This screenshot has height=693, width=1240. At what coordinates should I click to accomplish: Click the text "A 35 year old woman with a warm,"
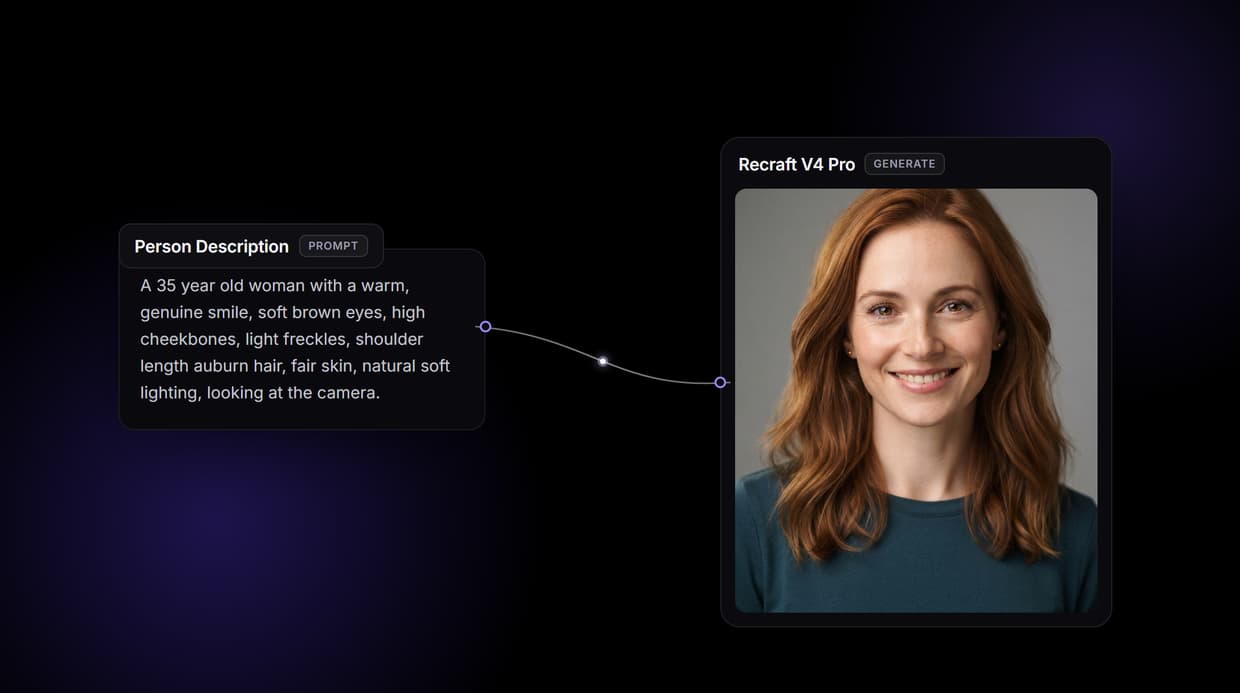pos(274,285)
